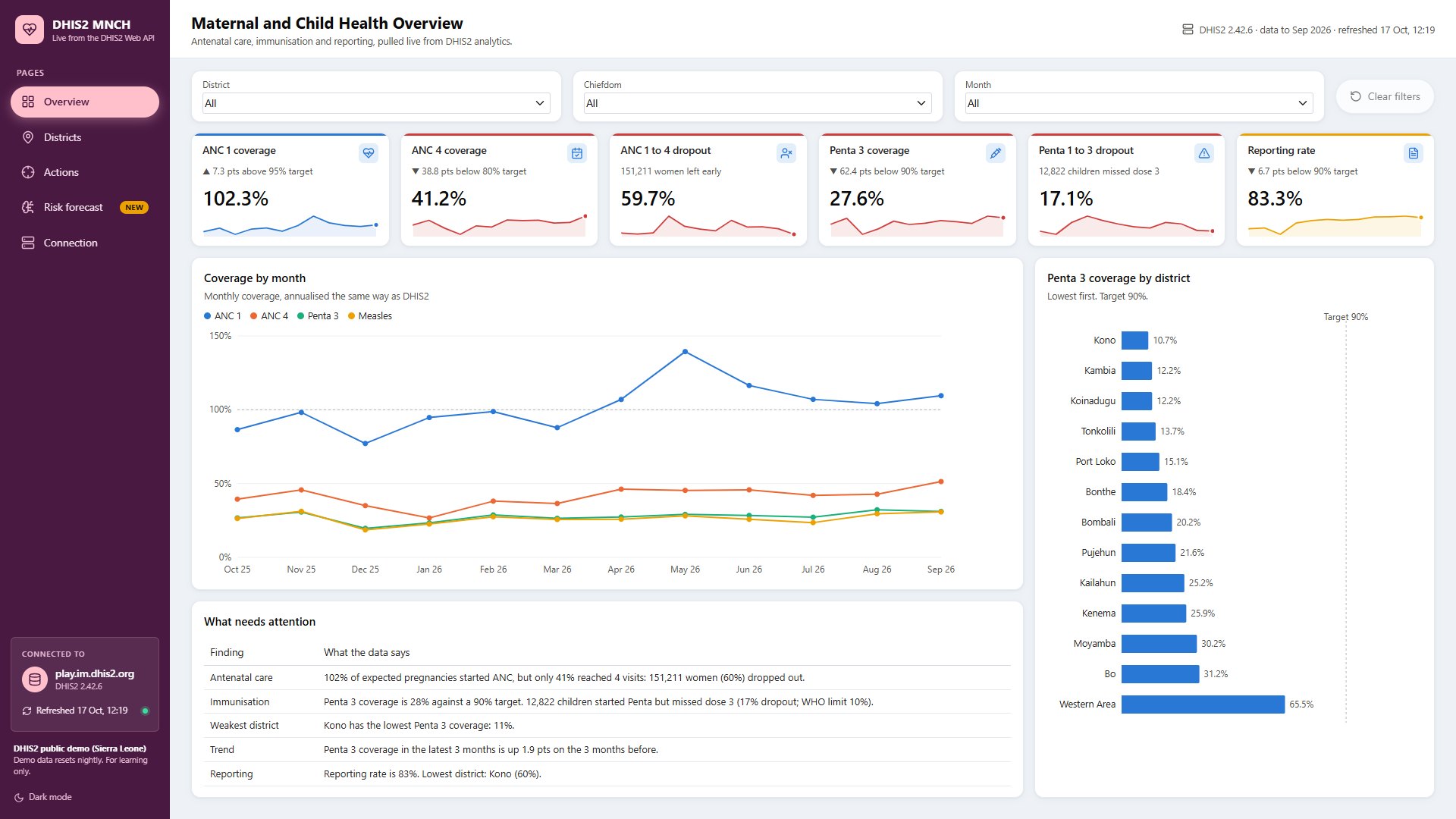Image resolution: width=1456 pixels, height=819 pixels.
Task: Toggle Penta 3 series in chart legend
Action: (x=318, y=316)
